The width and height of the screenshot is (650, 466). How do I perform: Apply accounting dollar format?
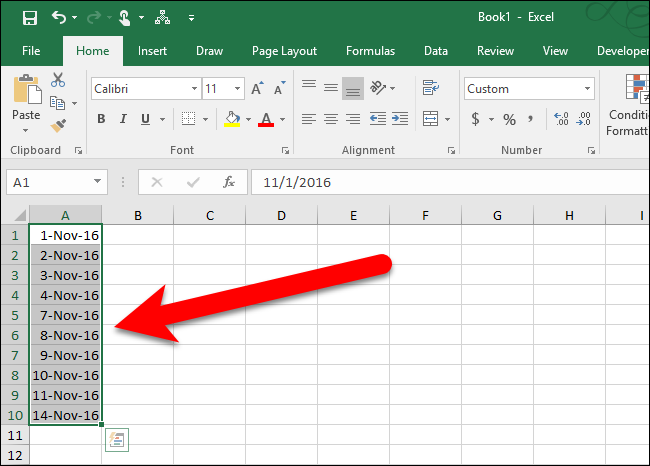[475, 119]
